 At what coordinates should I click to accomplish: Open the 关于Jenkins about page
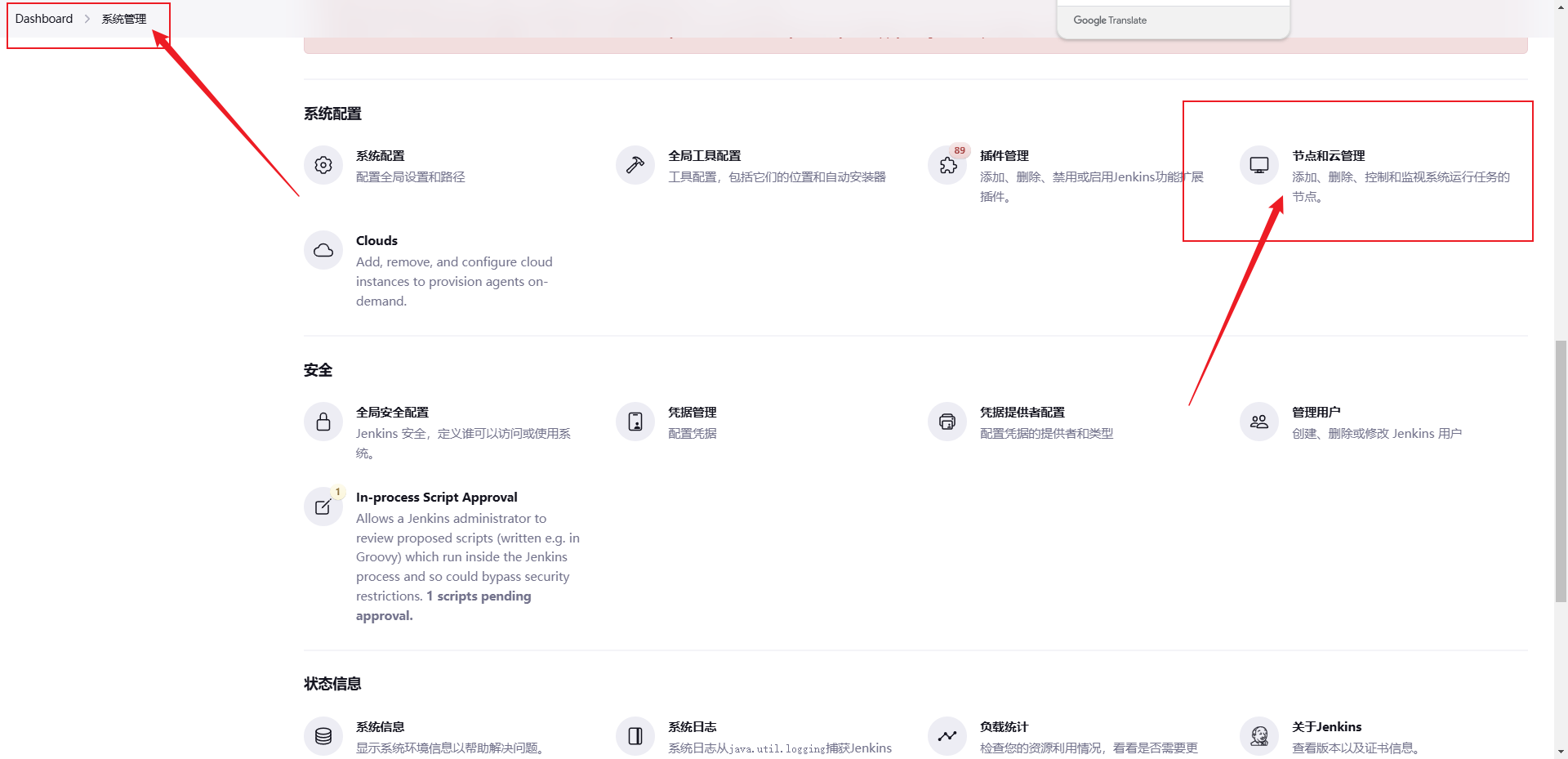tap(1327, 727)
